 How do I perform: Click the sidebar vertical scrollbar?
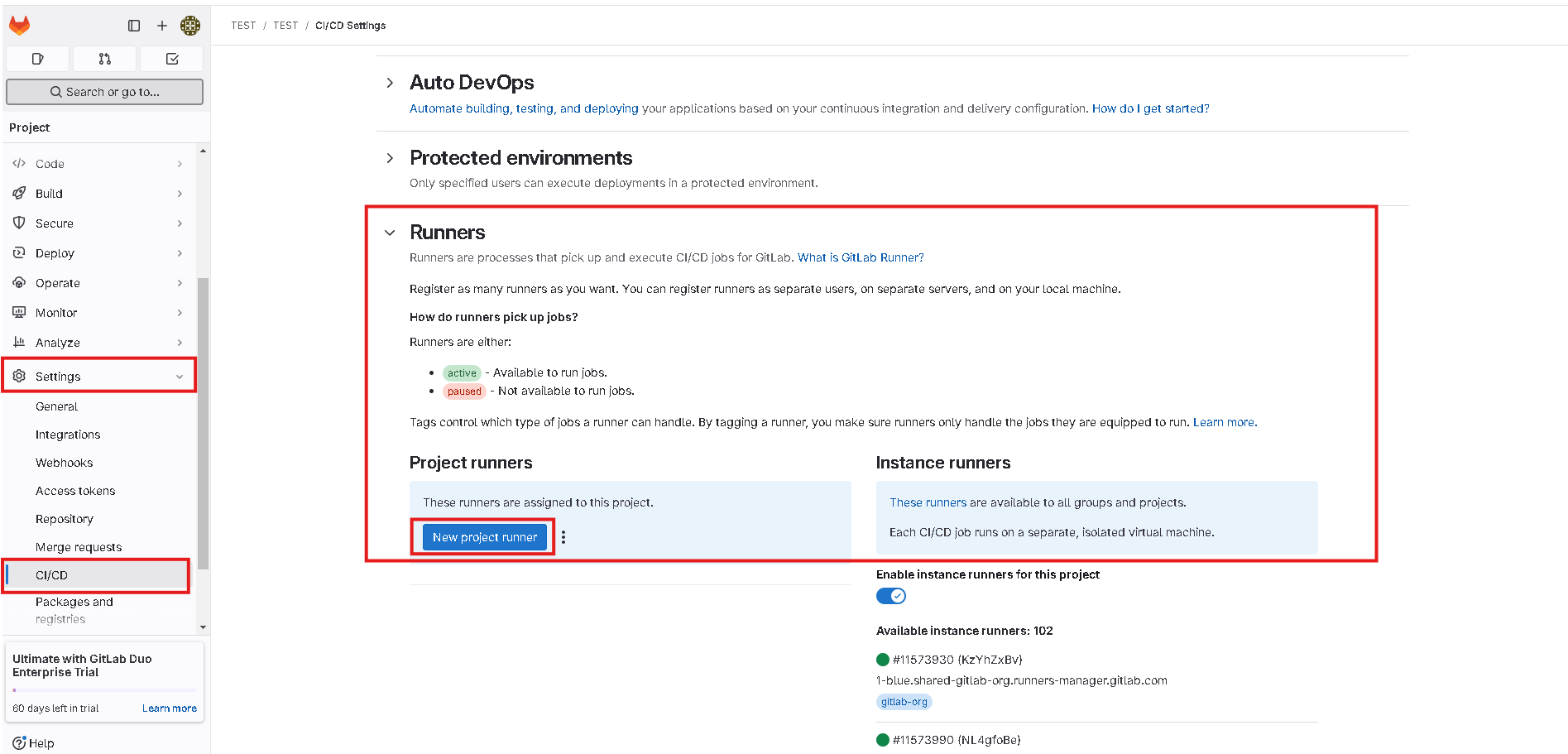tap(203, 424)
